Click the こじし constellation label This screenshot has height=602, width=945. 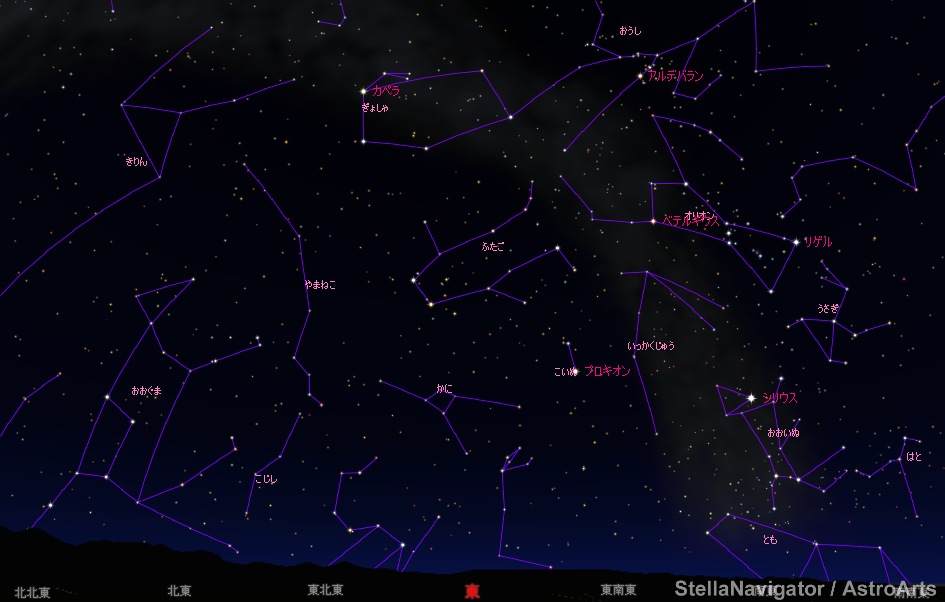[266, 479]
